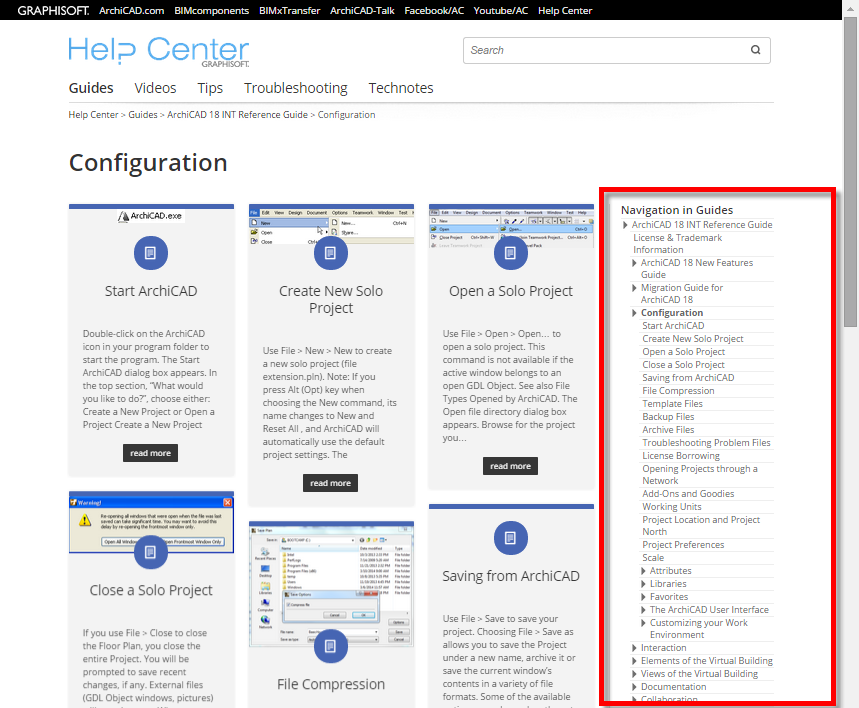
Task: Select Close a Solo Project in sidebar
Action: point(683,365)
